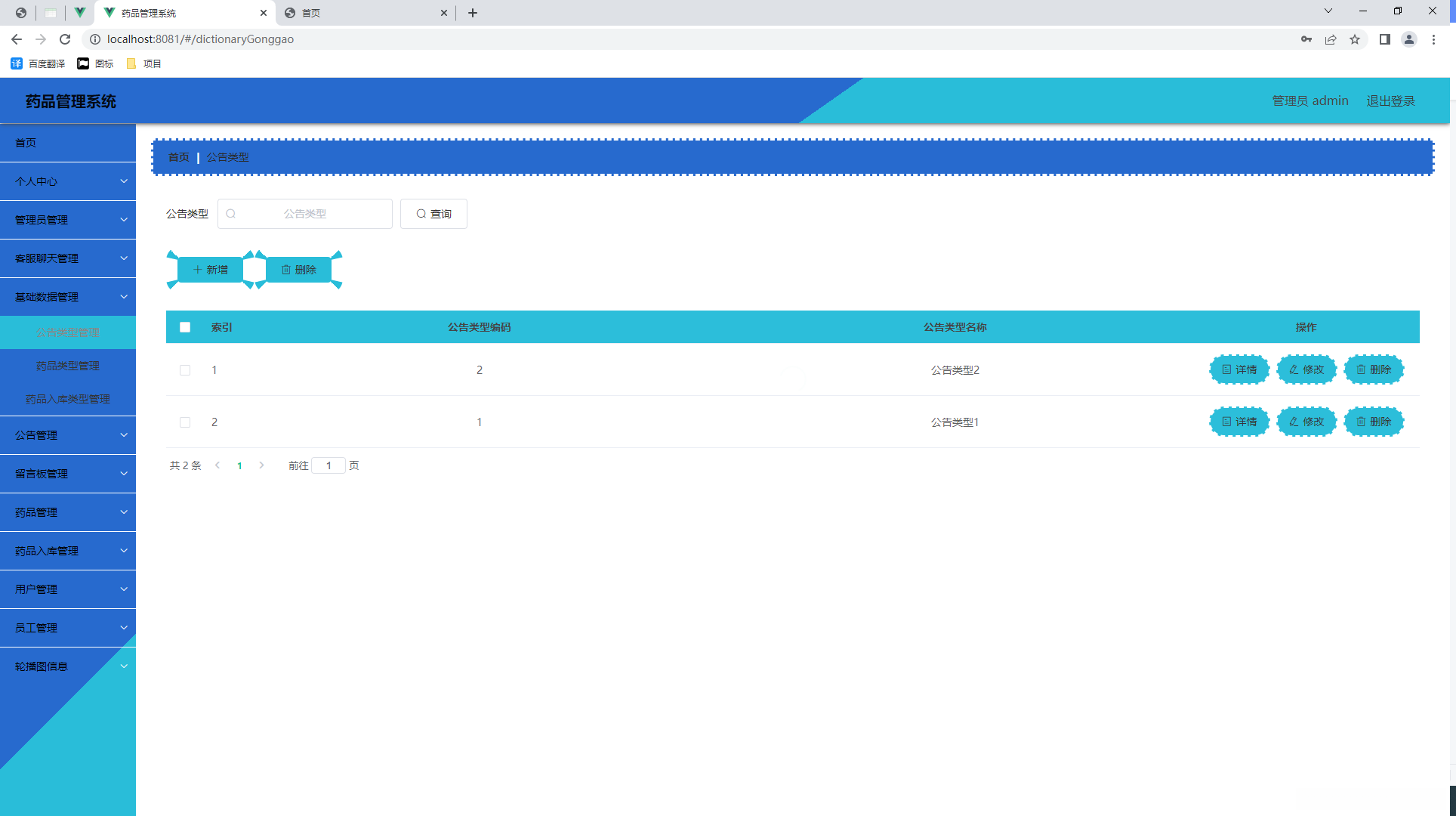Open the browser side panel icon
The height and width of the screenshot is (816, 1456).
(x=1384, y=39)
